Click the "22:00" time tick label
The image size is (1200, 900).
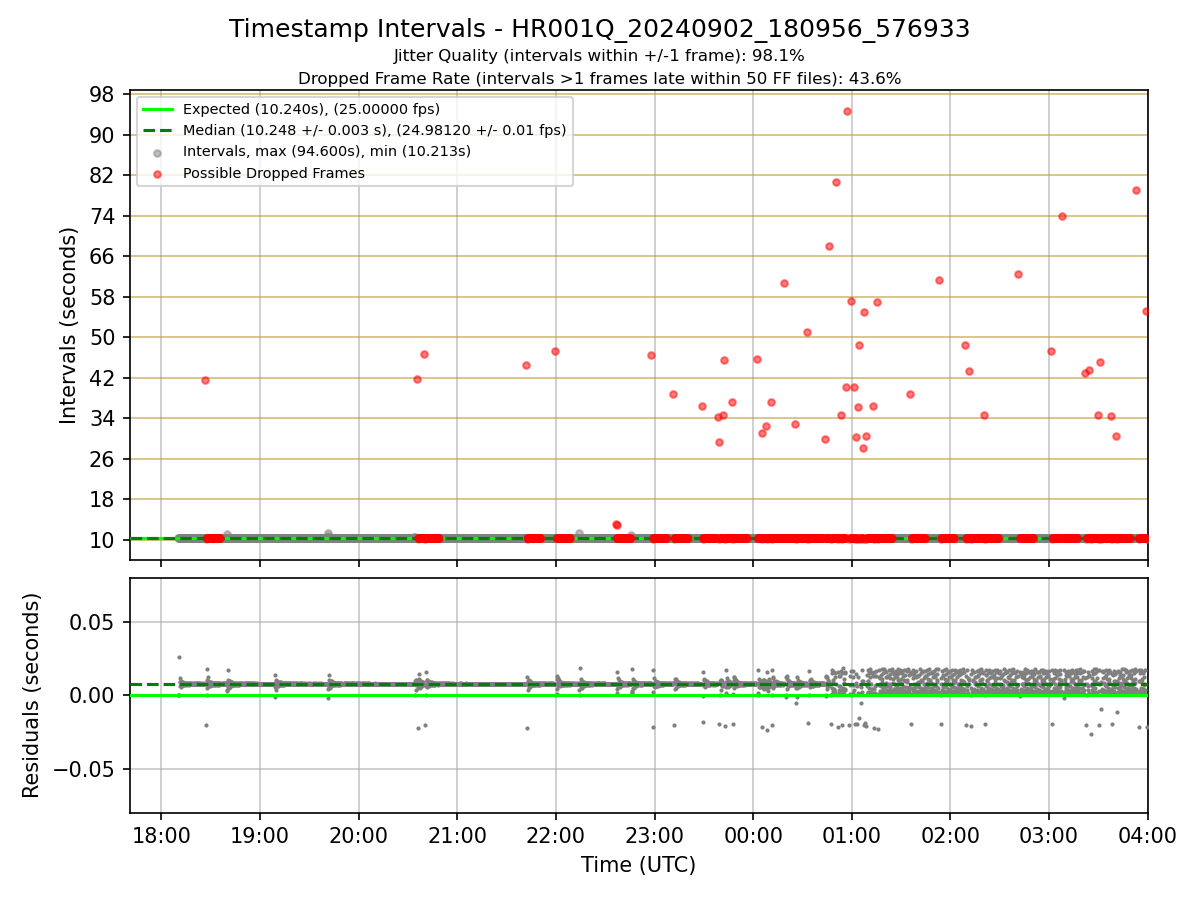point(556,835)
